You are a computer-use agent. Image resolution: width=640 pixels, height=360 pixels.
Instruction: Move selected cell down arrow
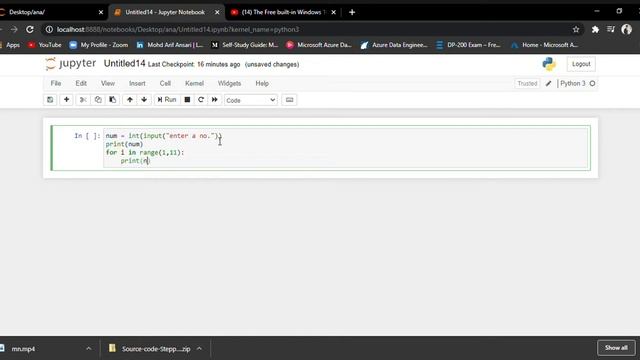click(144, 100)
